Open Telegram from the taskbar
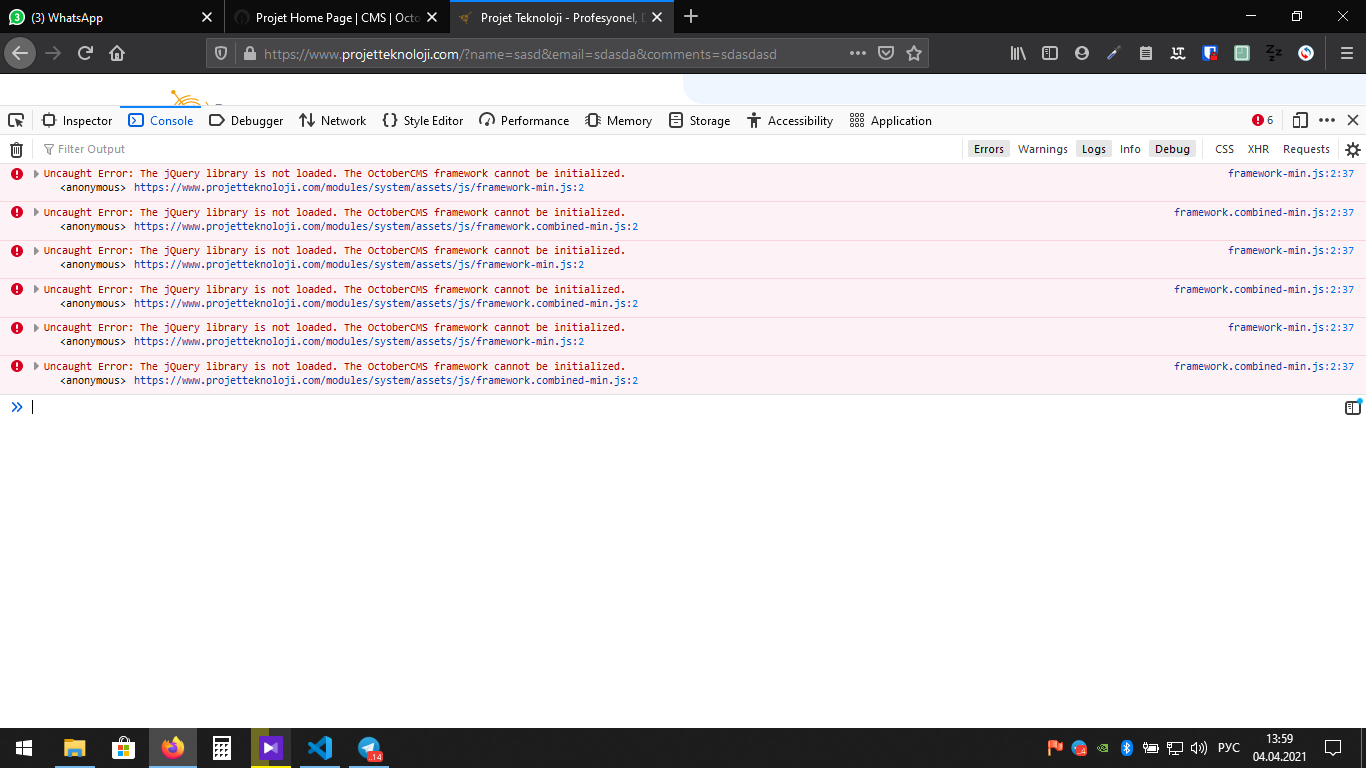The height and width of the screenshot is (768, 1366). click(369, 748)
